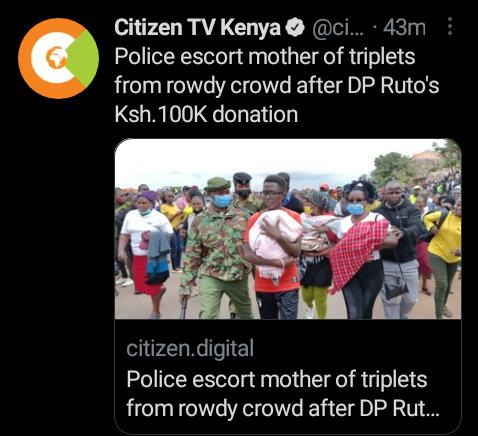Tap the officer wearing black peaked cap
The height and width of the screenshot is (436, 478).
pyautogui.click(x=242, y=191)
